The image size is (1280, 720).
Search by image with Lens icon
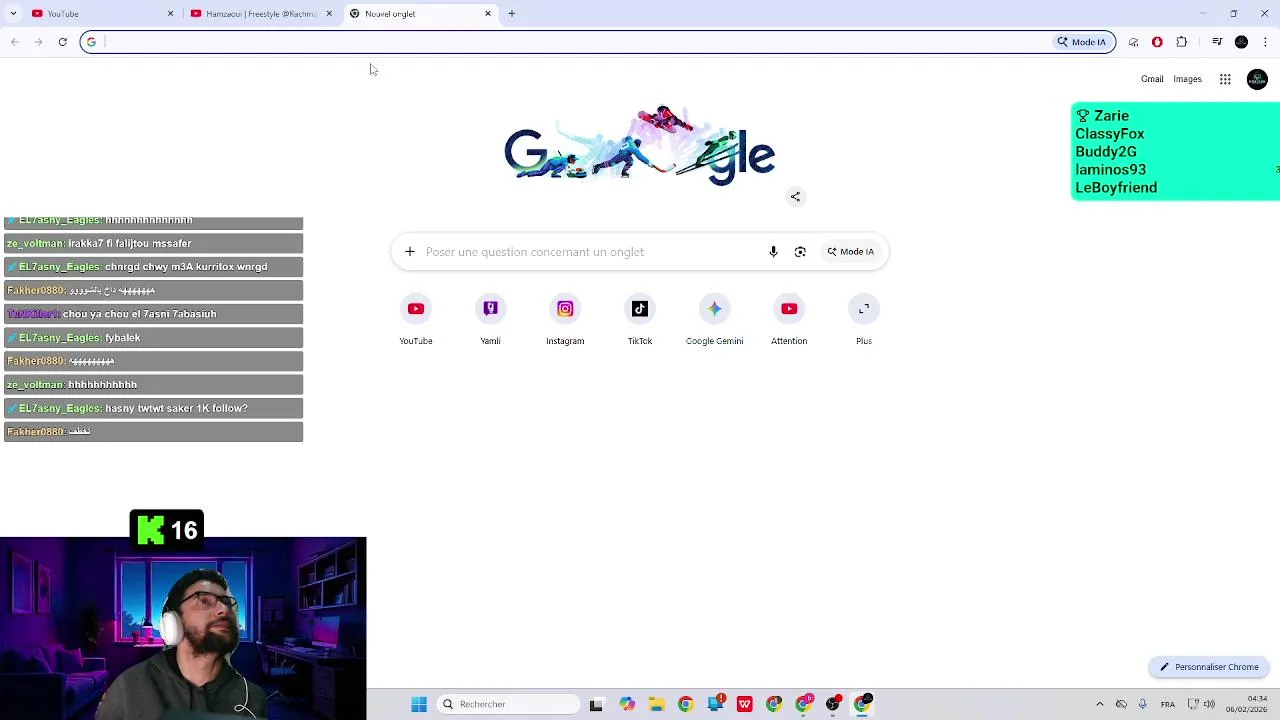800,252
